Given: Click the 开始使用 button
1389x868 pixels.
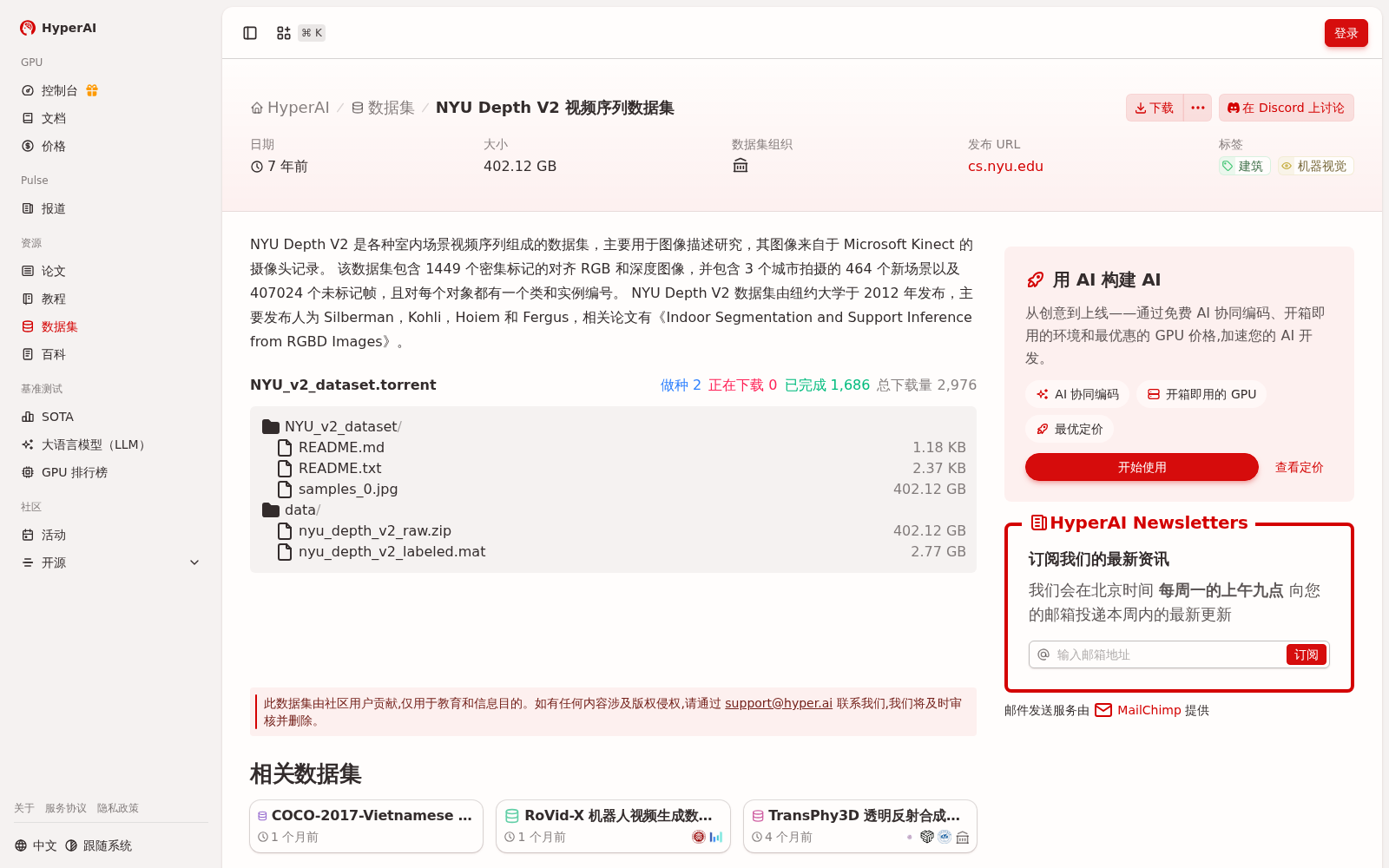Looking at the screenshot, I should click(x=1142, y=467).
